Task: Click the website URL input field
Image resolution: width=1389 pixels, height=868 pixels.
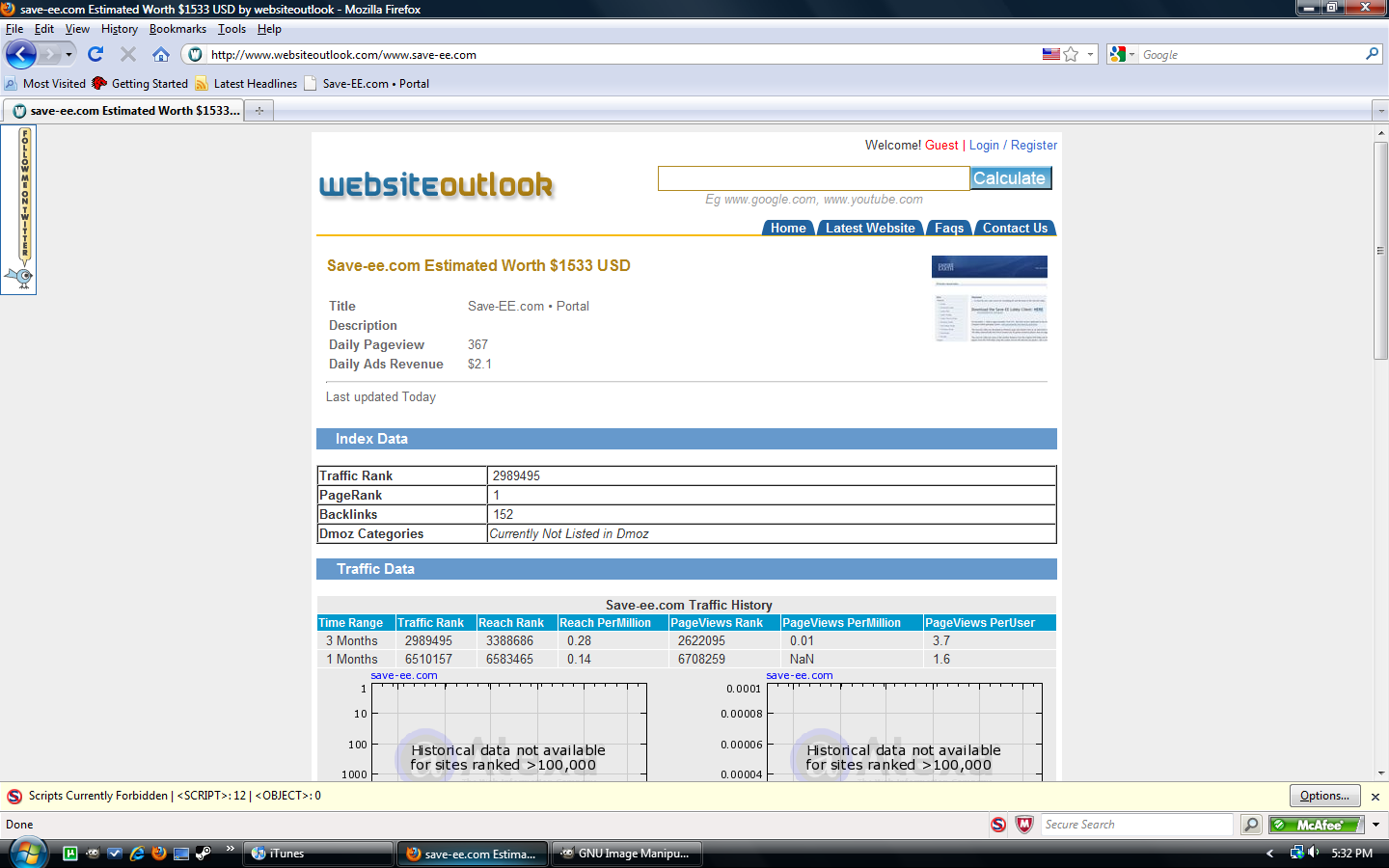Action: [x=813, y=178]
